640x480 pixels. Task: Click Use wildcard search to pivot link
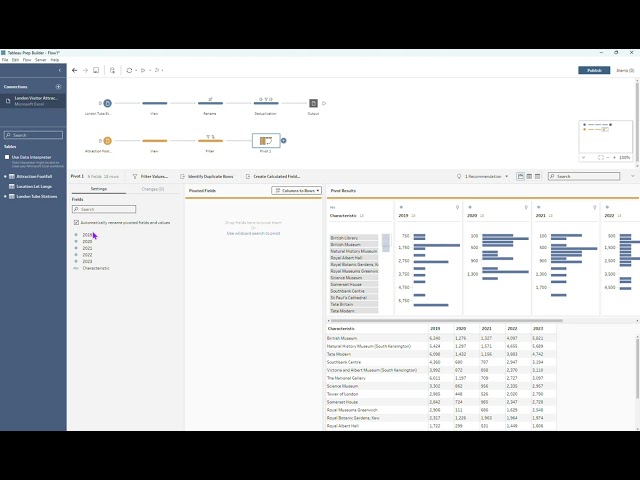tap(253, 233)
